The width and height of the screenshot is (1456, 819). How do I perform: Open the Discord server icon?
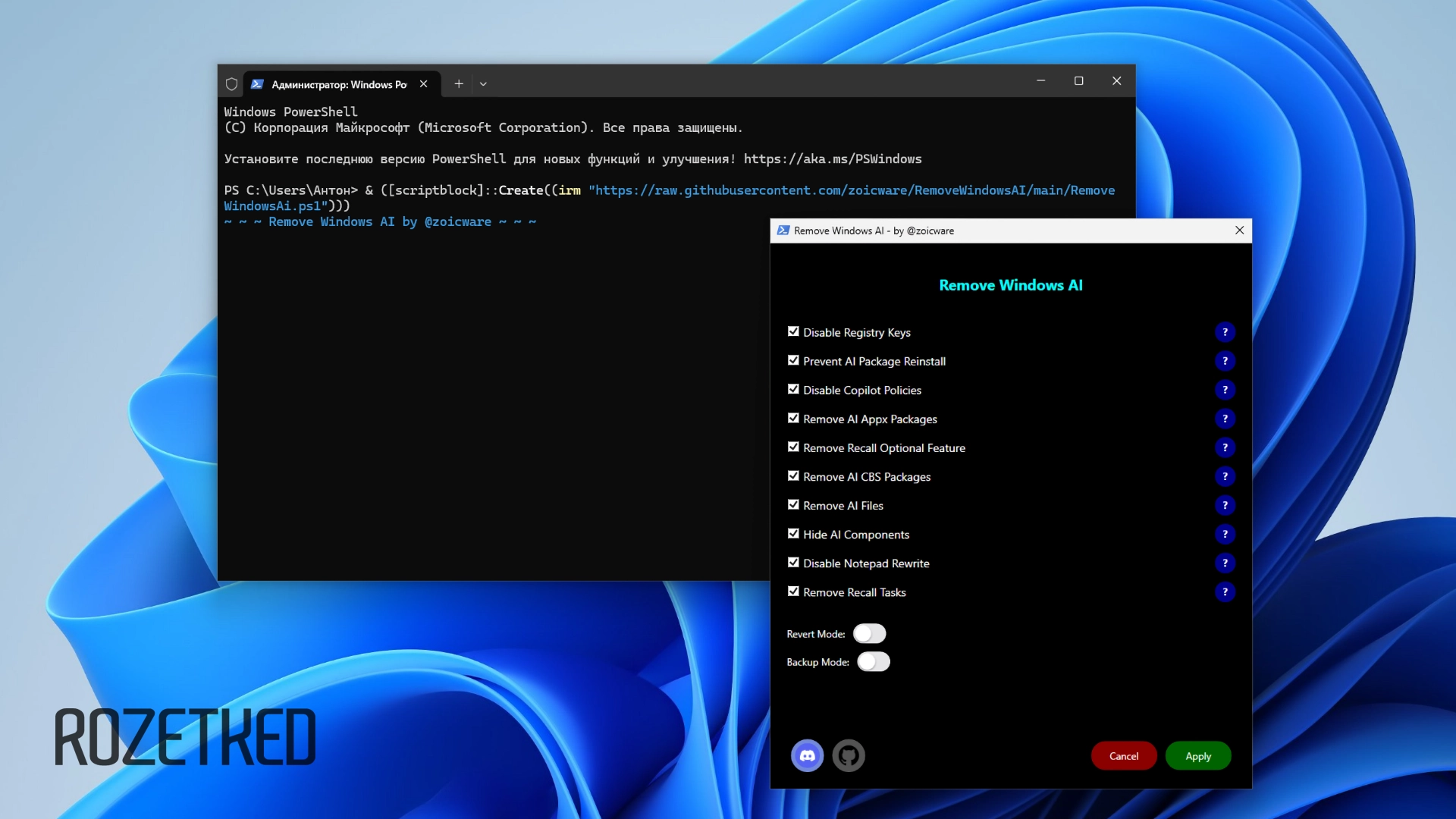pos(808,755)
